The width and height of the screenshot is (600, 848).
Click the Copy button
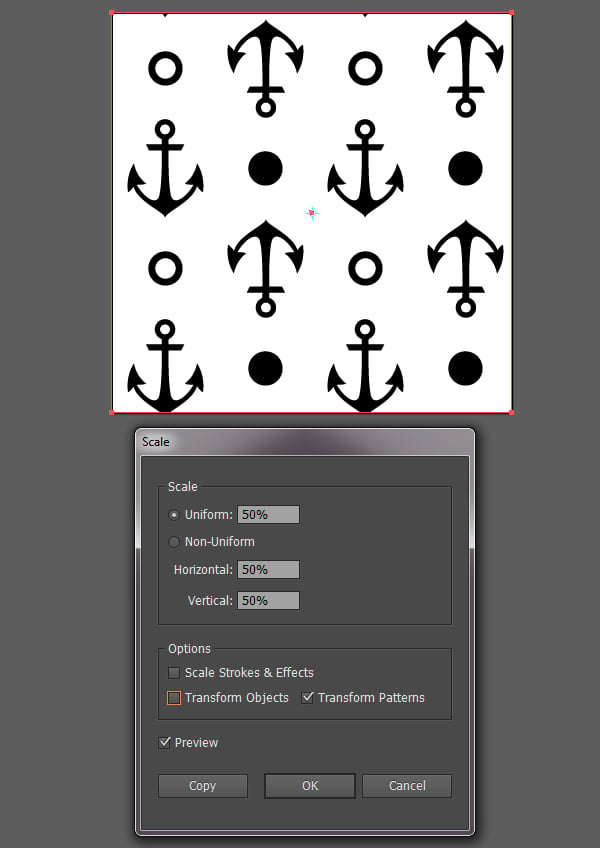[x=203, y=786]
